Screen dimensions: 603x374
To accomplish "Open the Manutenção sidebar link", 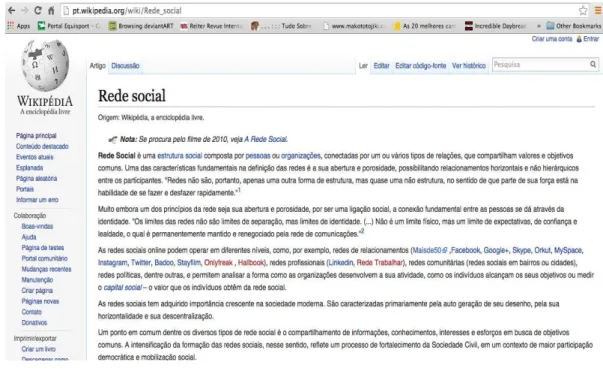I will click(x=37, y=280).
